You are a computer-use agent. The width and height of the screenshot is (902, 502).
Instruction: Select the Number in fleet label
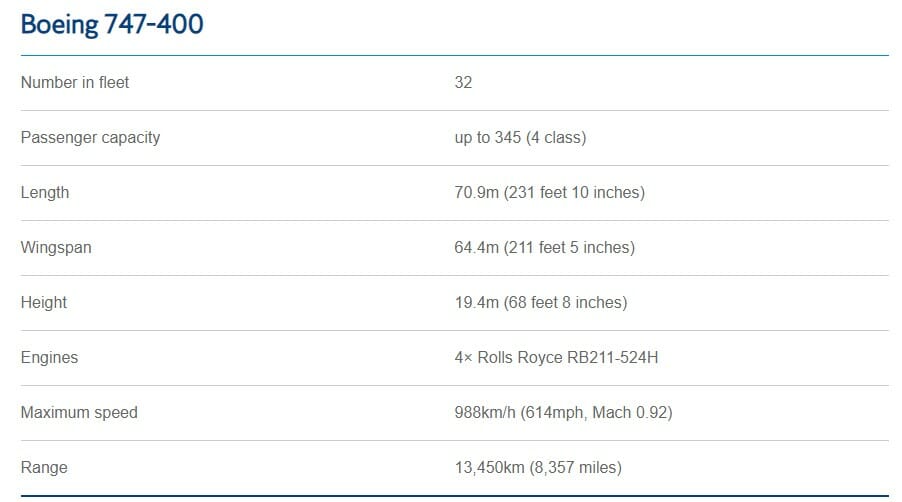pyautogui.click(x=75, y=83)
